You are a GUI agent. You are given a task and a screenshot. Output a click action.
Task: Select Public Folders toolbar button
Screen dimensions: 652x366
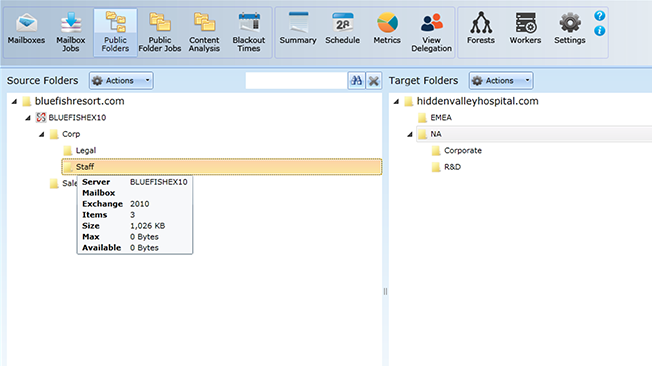pyautogui.click(x=115, y=32)
